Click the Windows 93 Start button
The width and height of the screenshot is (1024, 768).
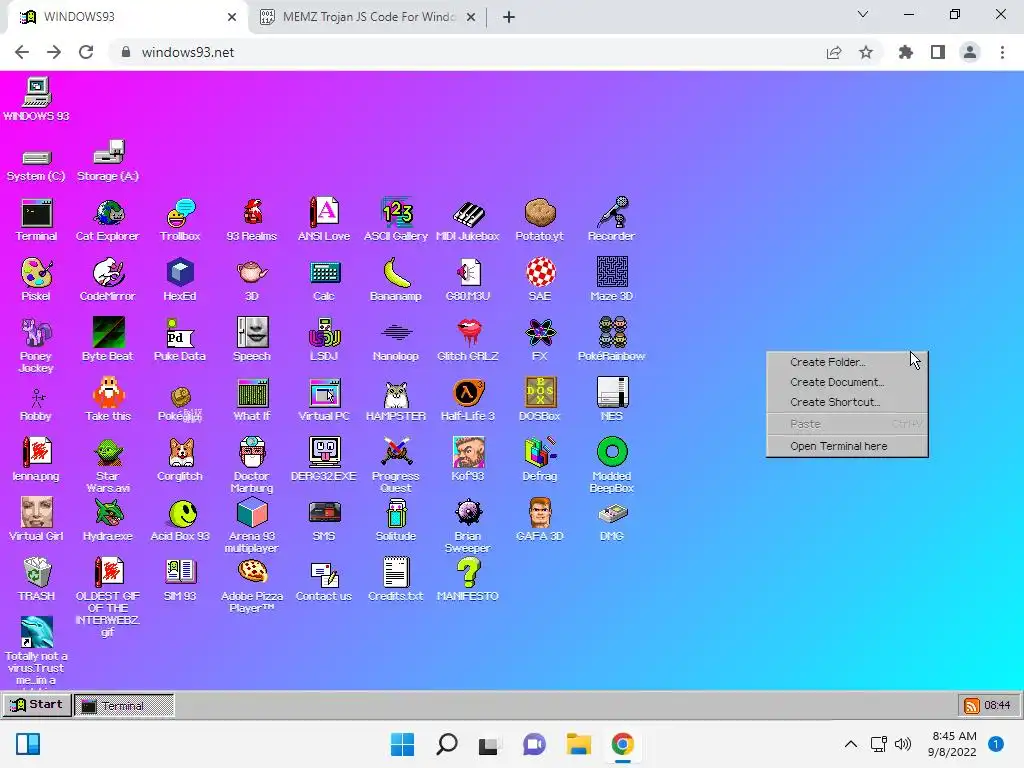(37, 705)
